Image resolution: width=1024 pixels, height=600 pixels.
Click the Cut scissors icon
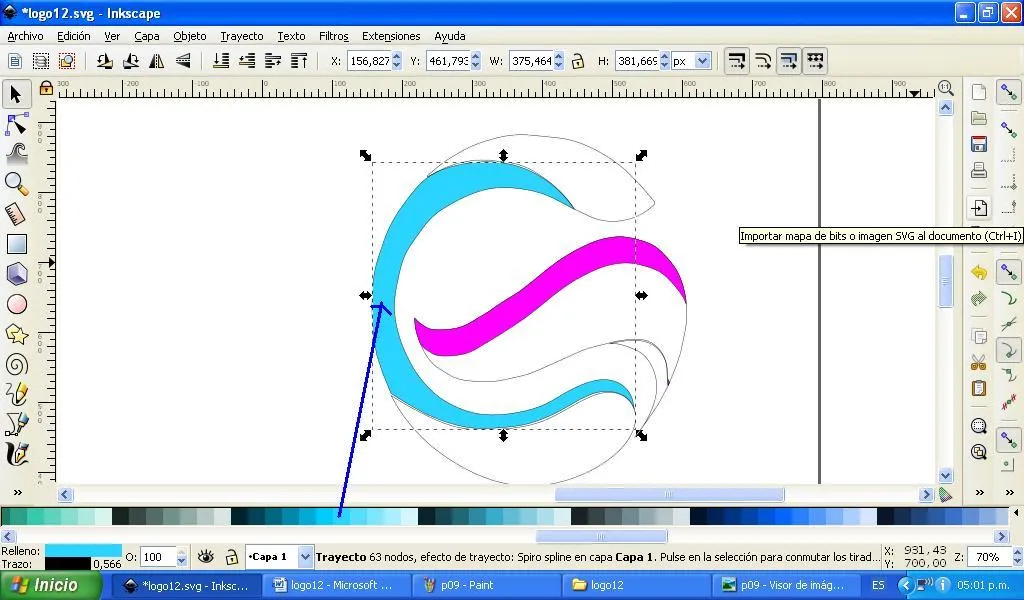(x=978, y=362)
